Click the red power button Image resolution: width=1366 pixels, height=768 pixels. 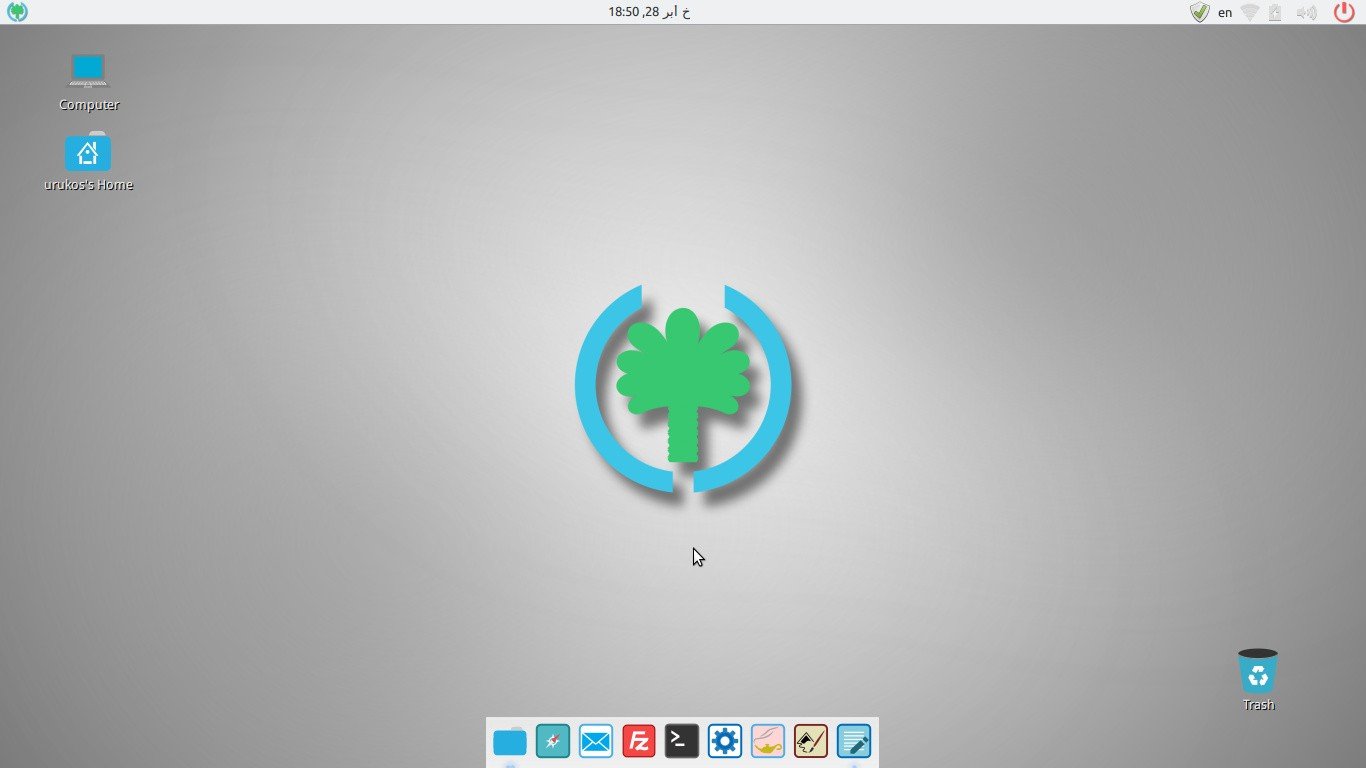(x=1344, y=12)
